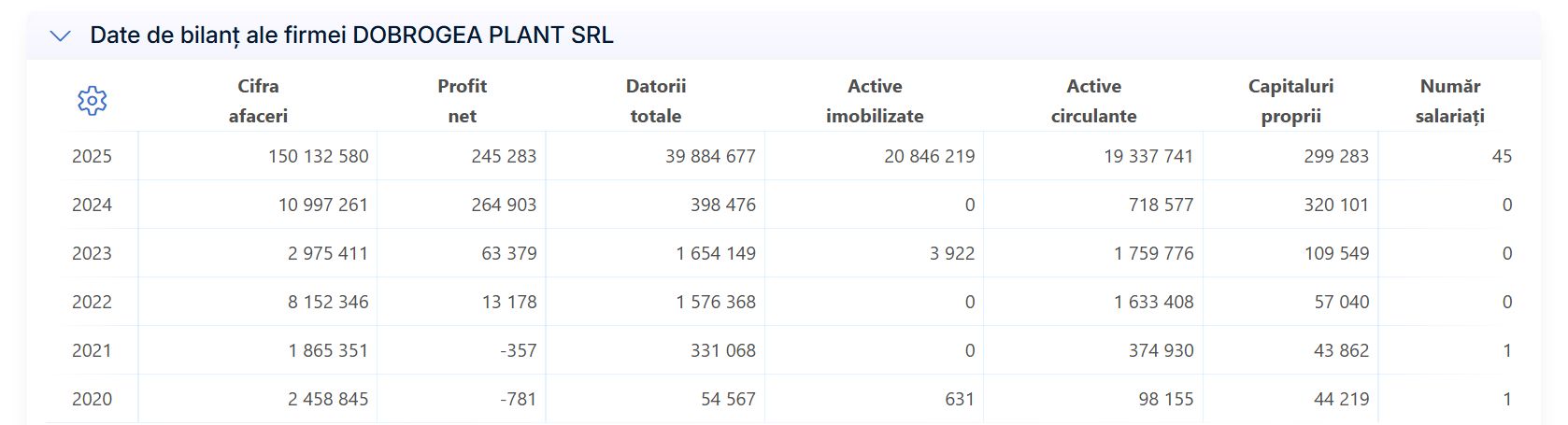Select the 2021 year row label

92,350
